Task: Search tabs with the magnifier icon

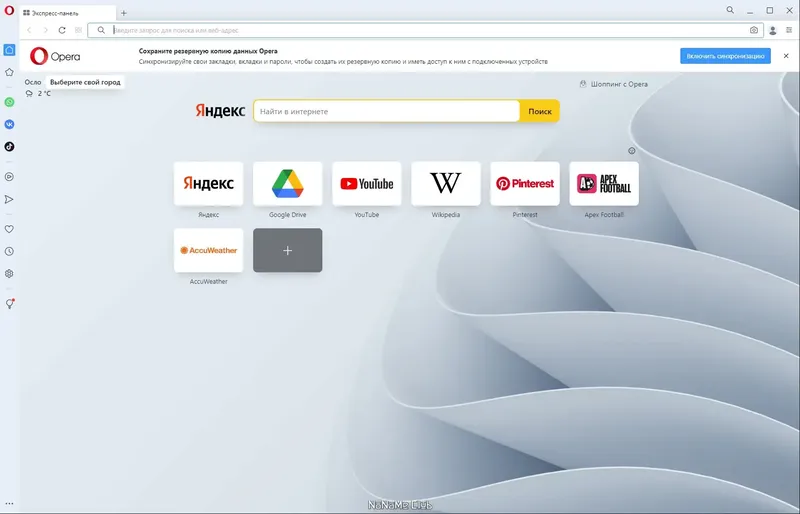Action: [730, 10]
